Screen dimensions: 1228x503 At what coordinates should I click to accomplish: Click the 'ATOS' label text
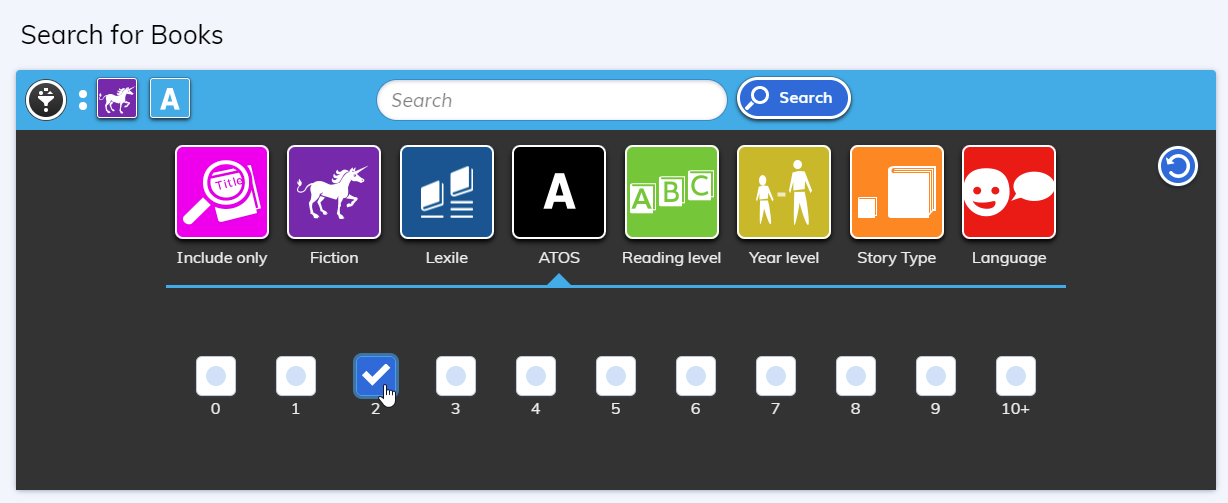coord(559,258)
